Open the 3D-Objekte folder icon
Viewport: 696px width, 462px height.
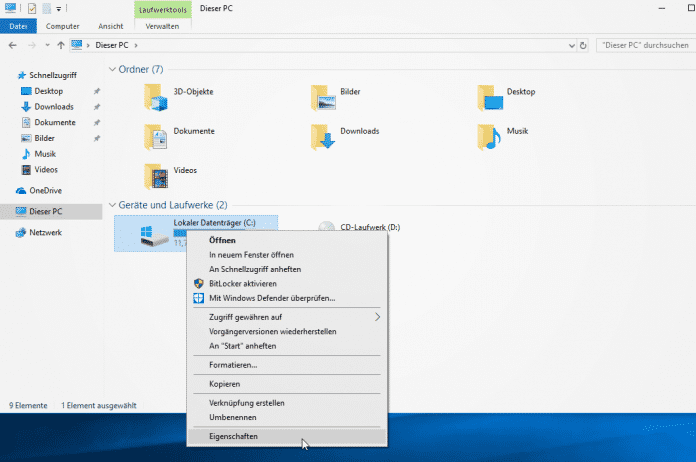tap(156, 95)
